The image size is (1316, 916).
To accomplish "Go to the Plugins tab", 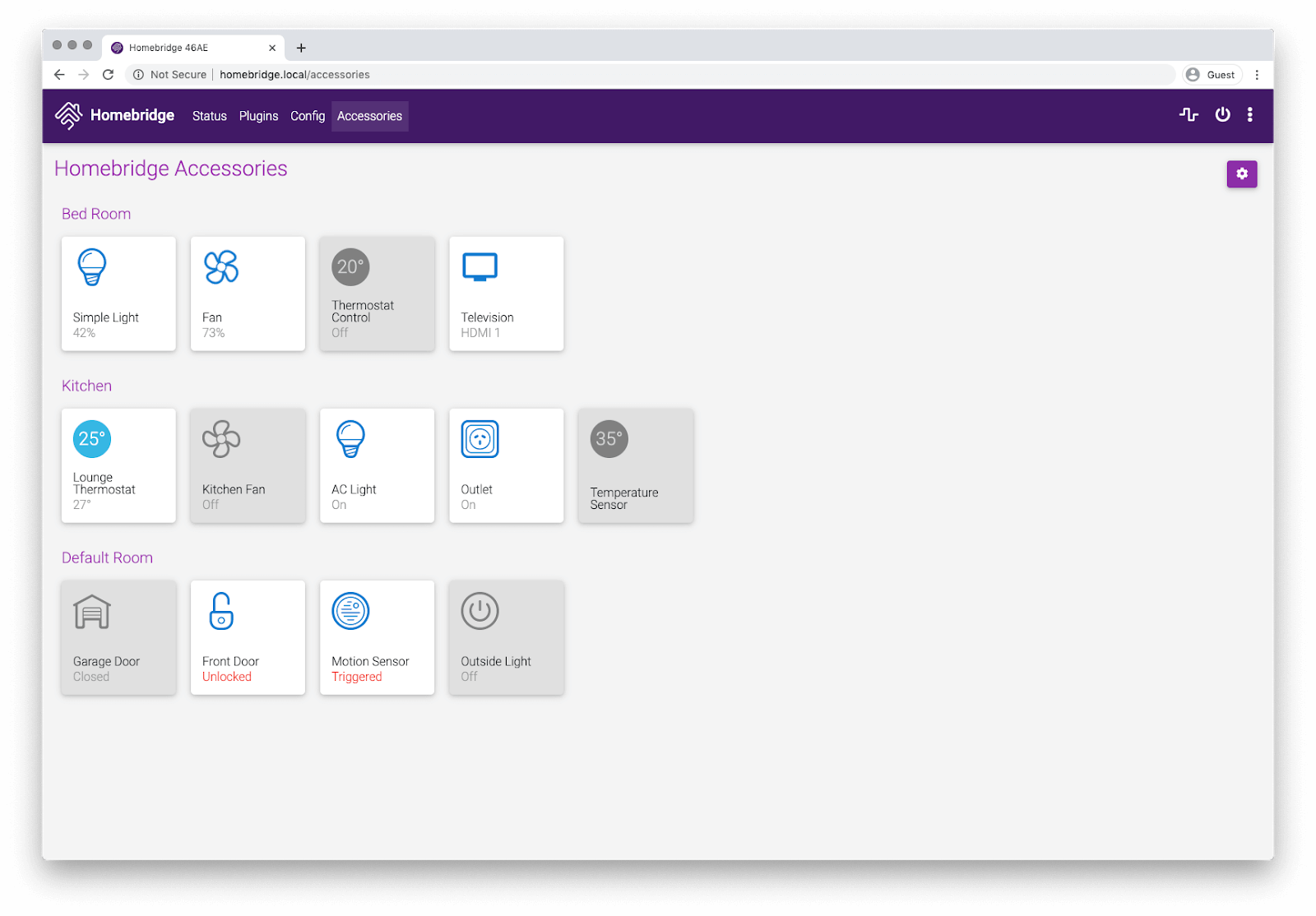I will 258,116.
